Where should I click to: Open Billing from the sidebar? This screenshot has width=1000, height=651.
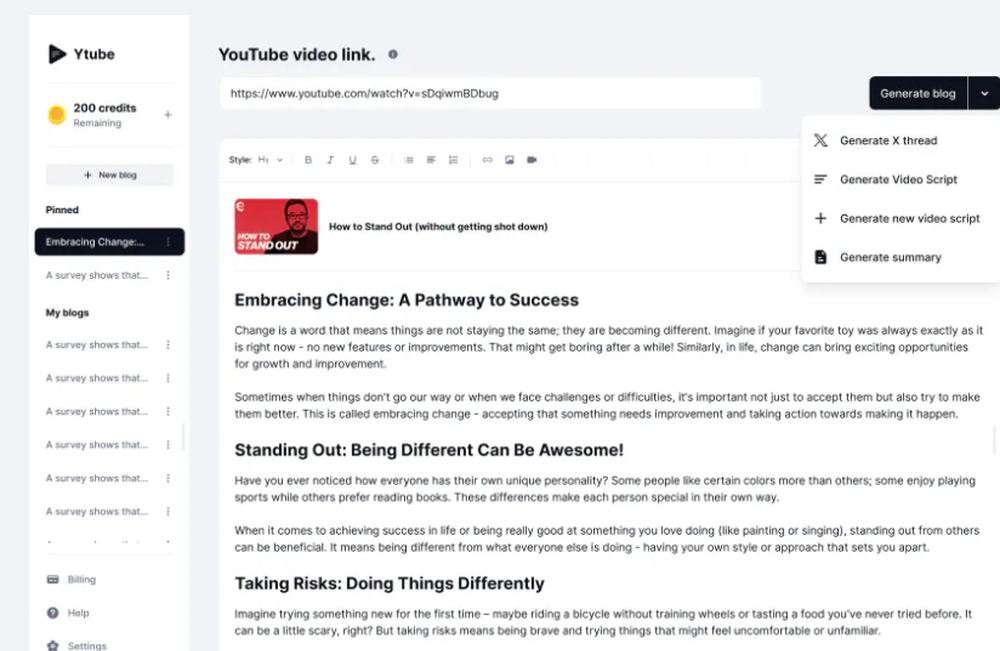point(80,579)
